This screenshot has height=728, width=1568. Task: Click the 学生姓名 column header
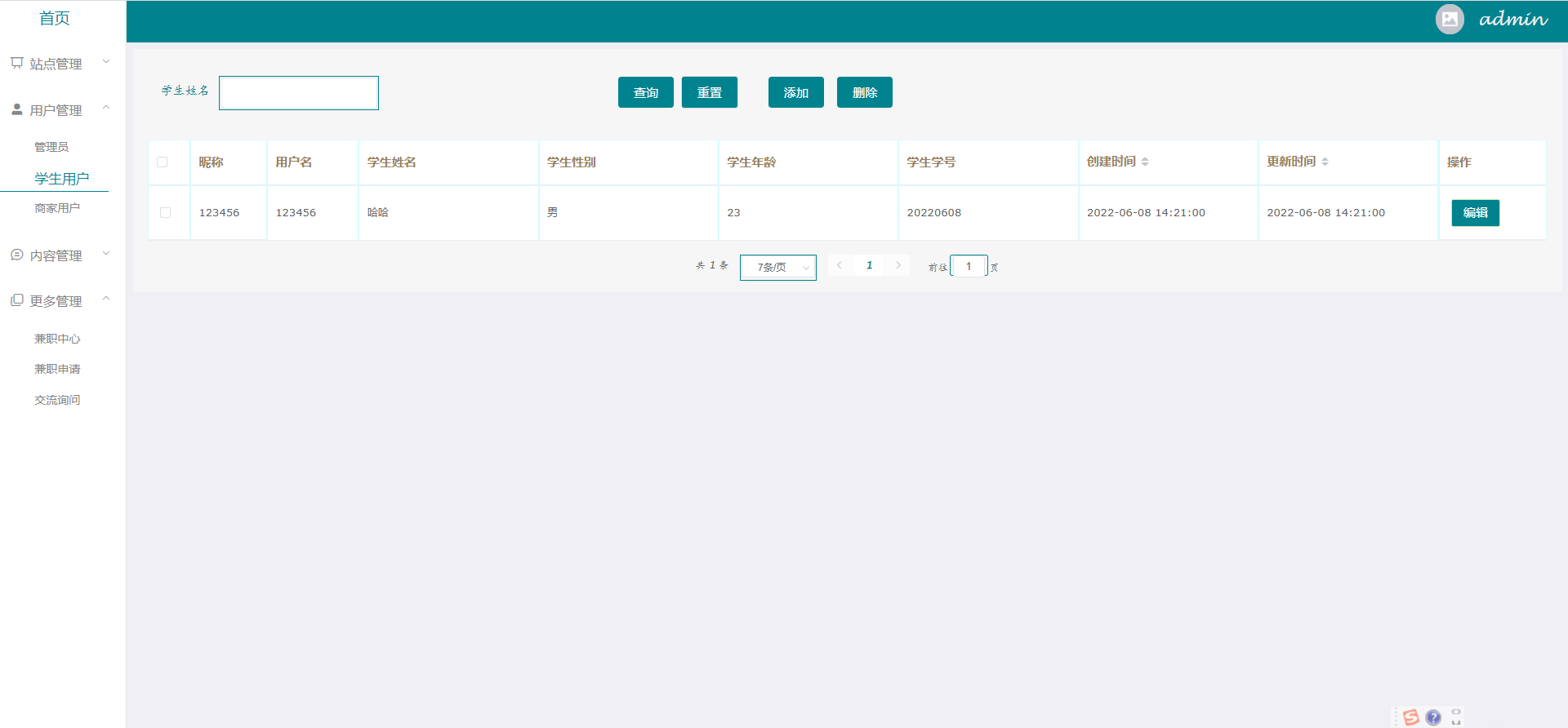[392, 162]
